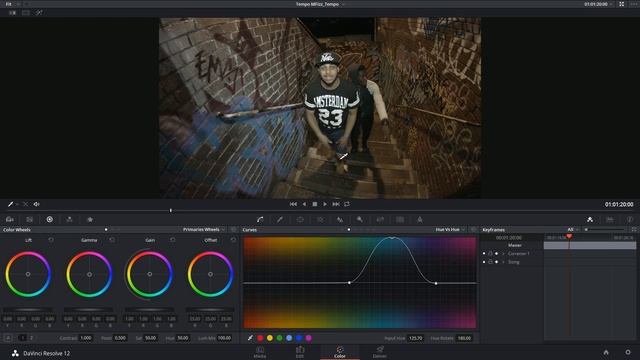The image size is (640, 360).
Task: Reset the Offset color wheel
Action: tap(233, 240)
